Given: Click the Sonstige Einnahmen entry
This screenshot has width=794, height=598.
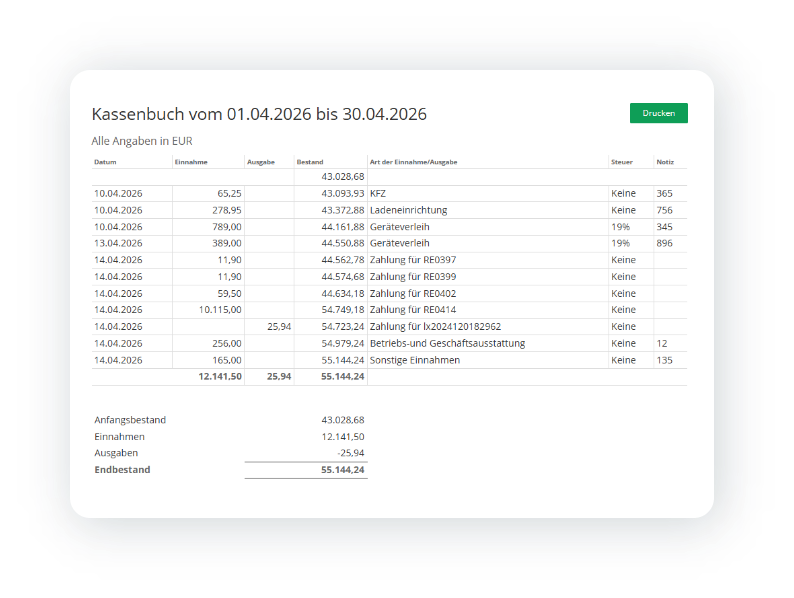Looking at the screenshot, I should tap(415, 360).
